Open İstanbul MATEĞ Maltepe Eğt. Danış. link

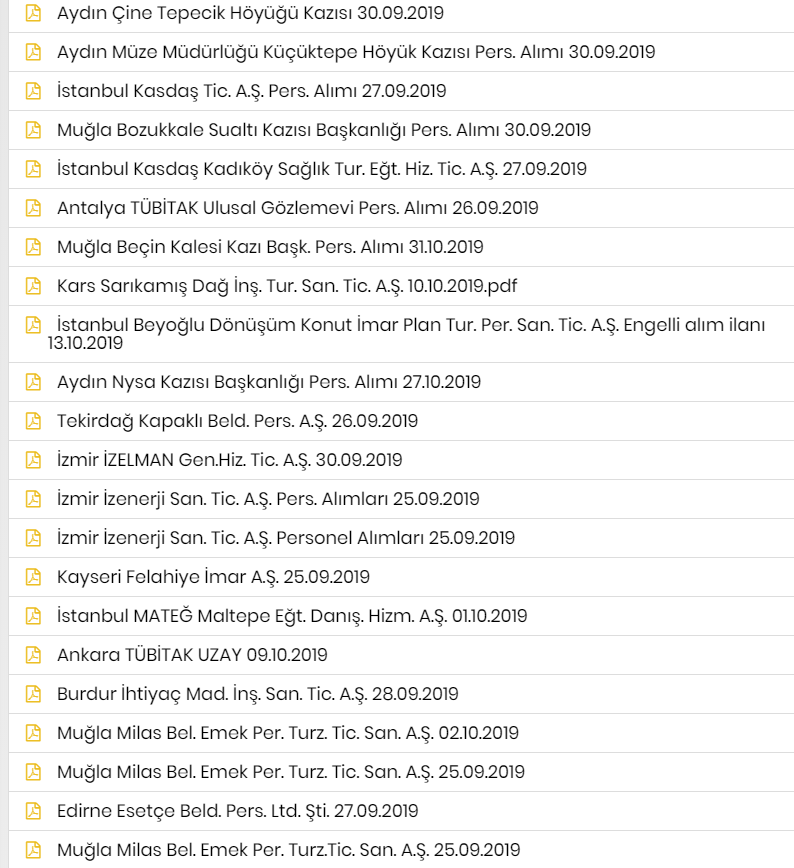(292, 616)
